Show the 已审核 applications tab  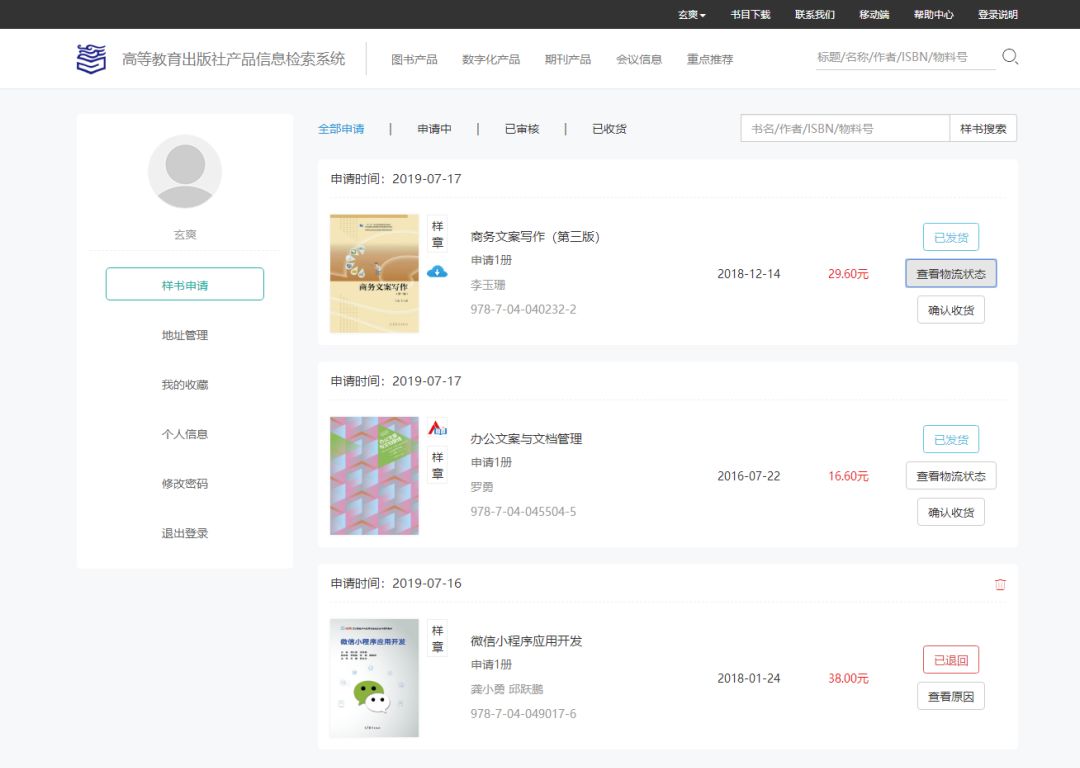pyautogui.click(x=521, y=129)
